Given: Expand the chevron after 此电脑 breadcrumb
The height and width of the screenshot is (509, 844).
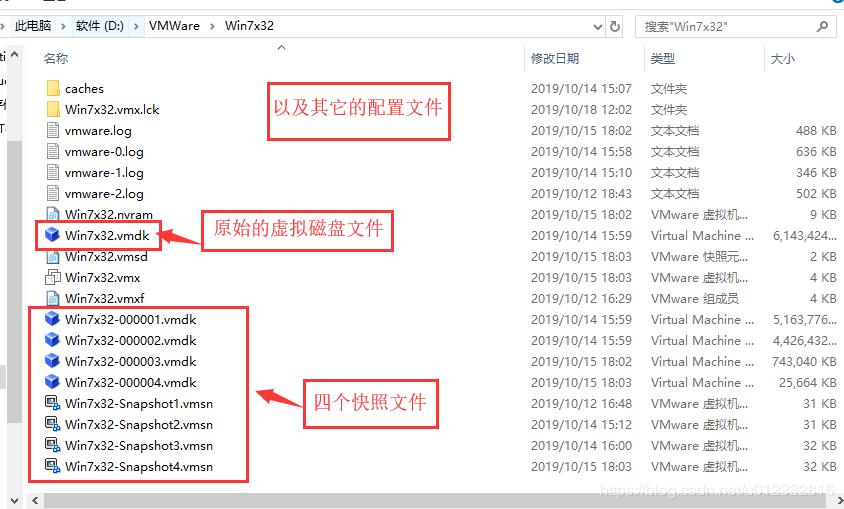Looking at the screenshot, I should pyautogui.click(x=63, y=26).
